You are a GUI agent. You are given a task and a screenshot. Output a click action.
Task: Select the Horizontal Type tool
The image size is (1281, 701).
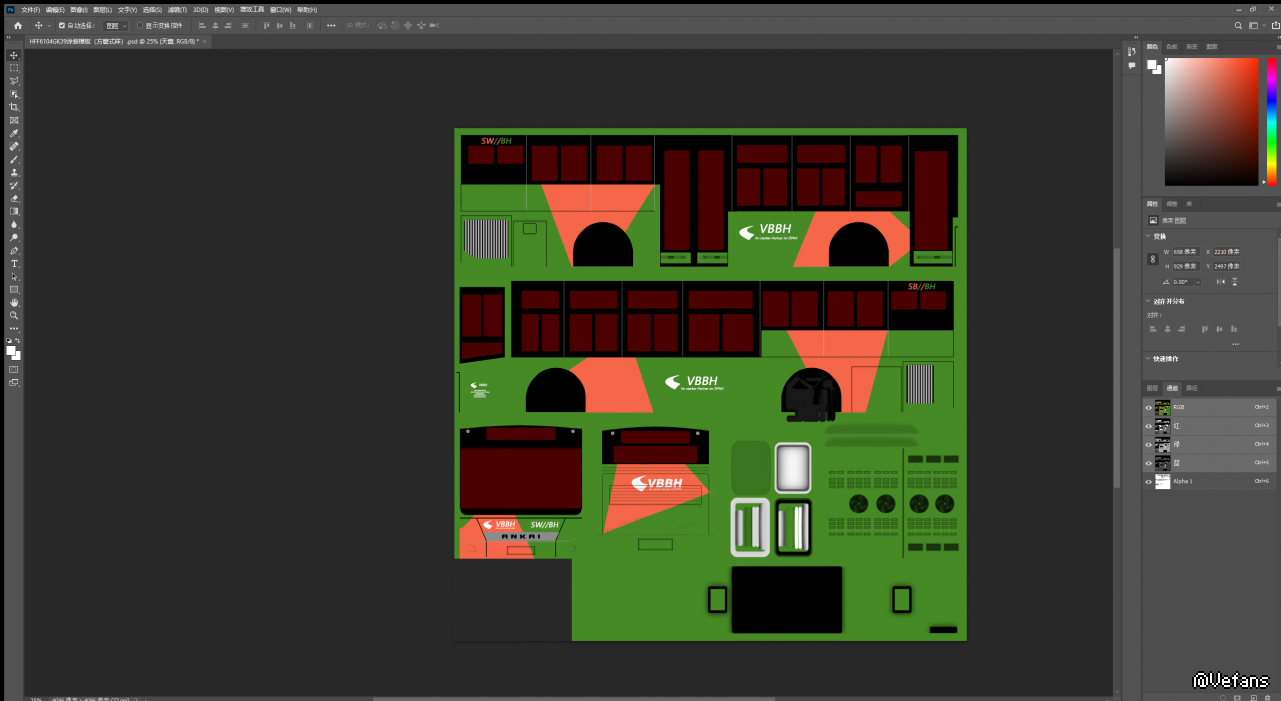14,263
